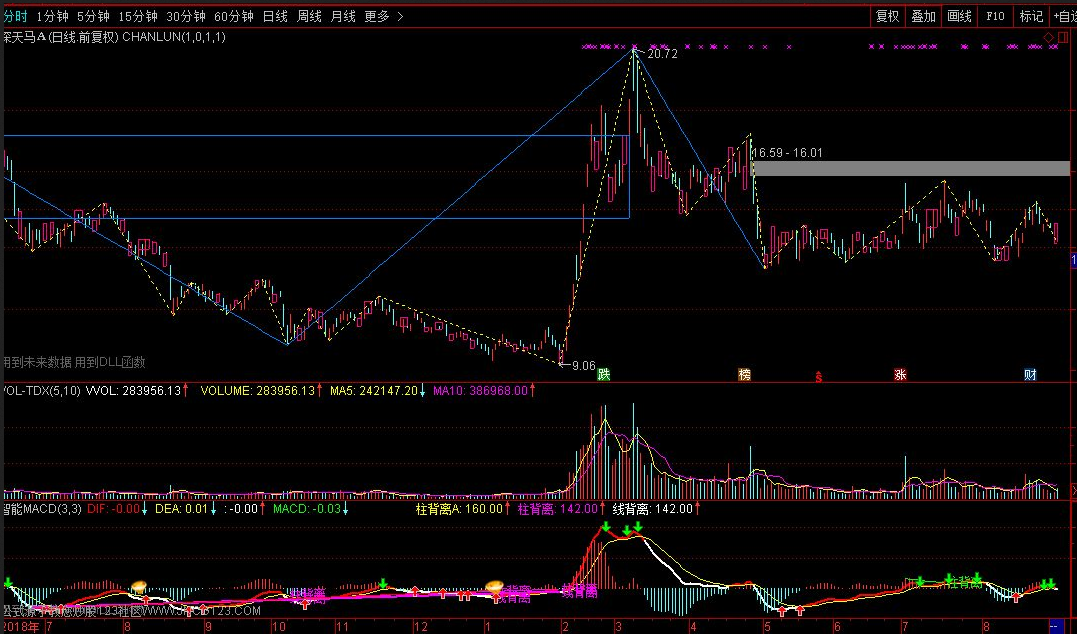Switch to the 周线 weekly tab
Screen dimensions: 1077x634
(x=309, y=16)
